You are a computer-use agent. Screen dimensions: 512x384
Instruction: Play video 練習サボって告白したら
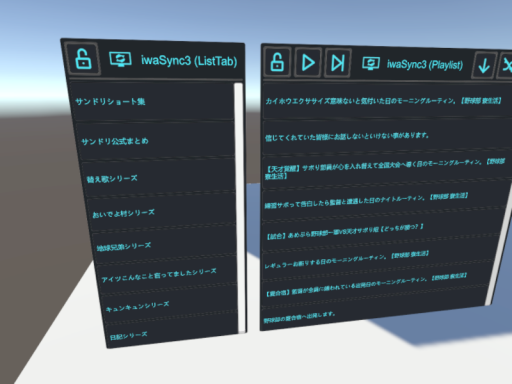(x=383, y=201)
